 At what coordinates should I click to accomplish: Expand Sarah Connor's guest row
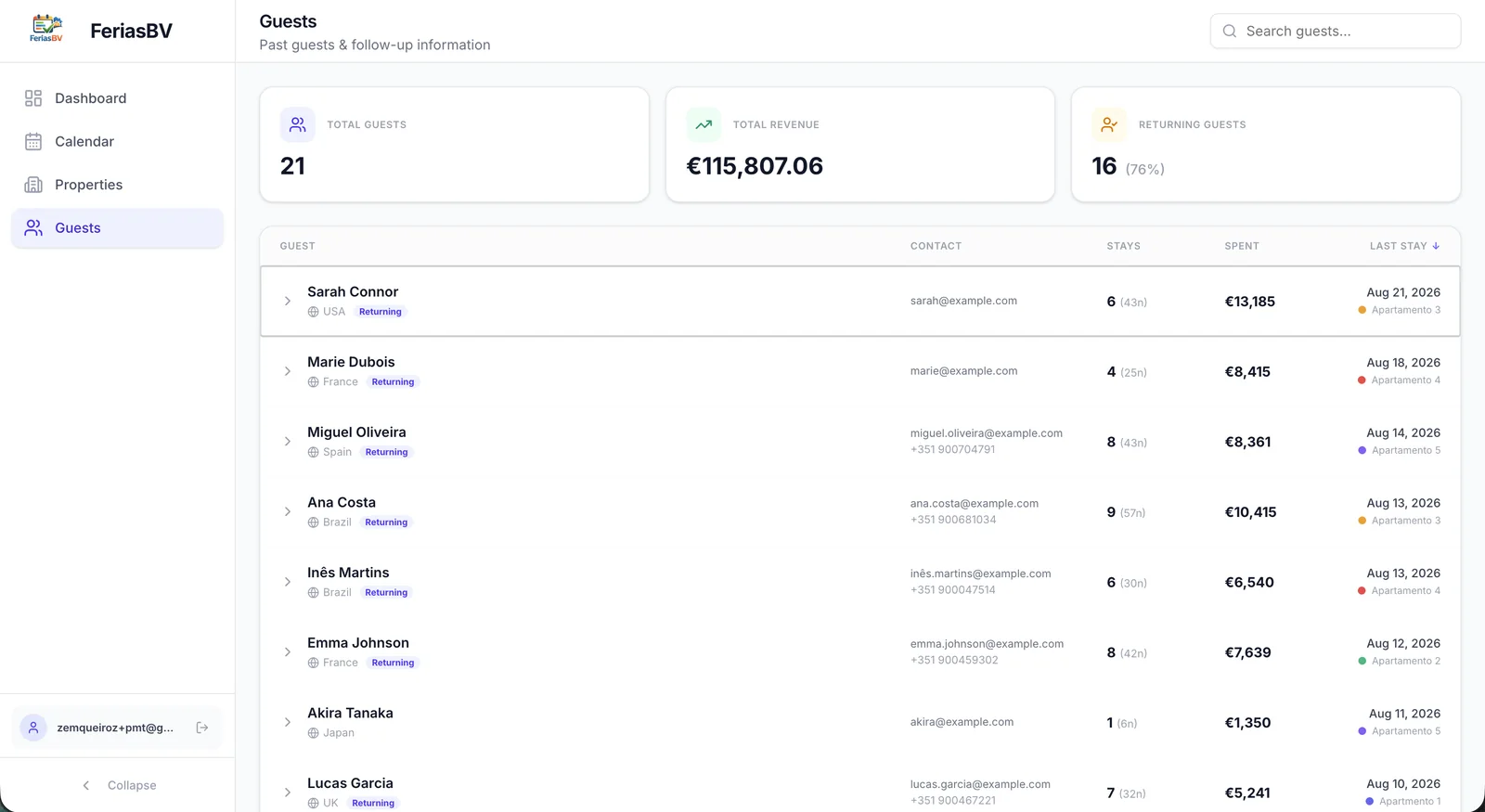coord(288,301)
